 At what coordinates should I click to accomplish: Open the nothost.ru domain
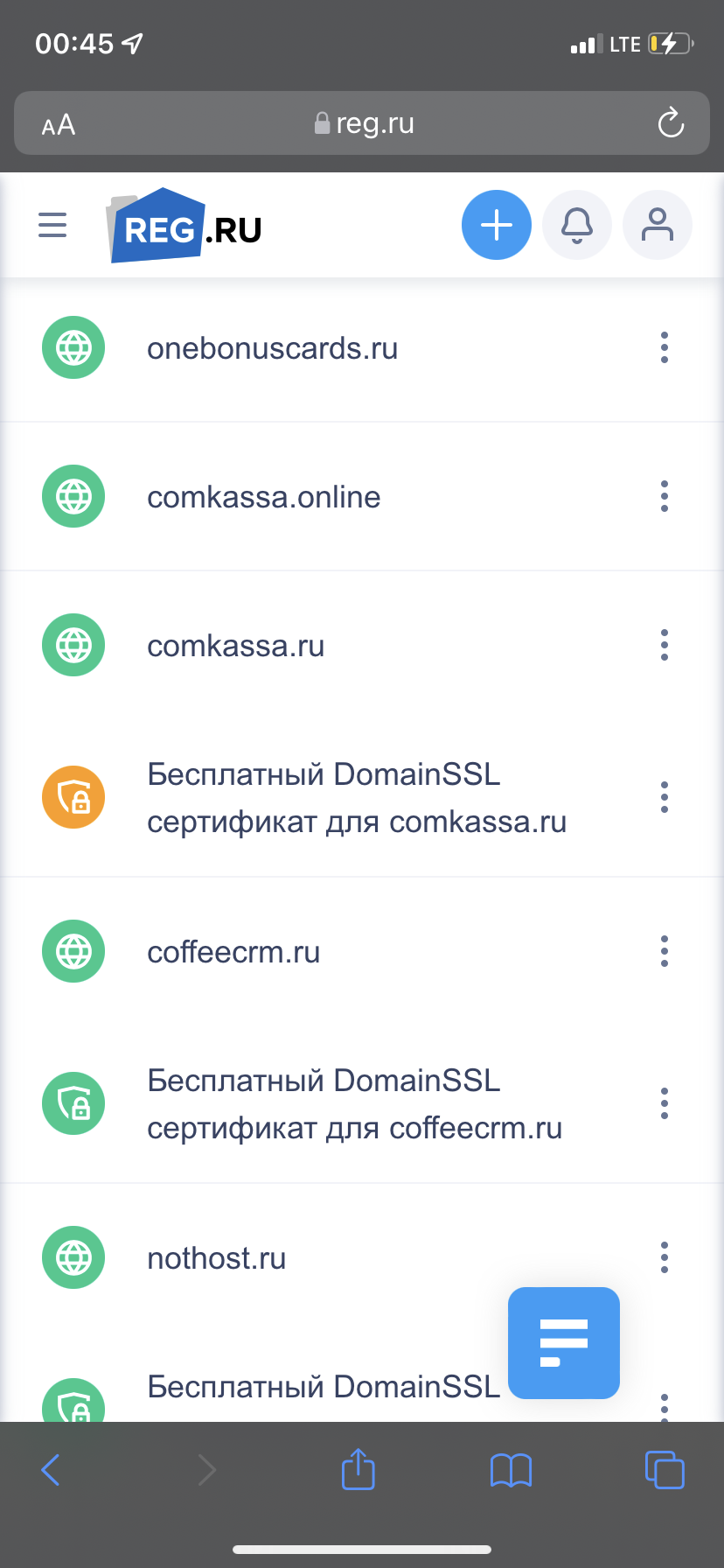[x=217, y=1258]
